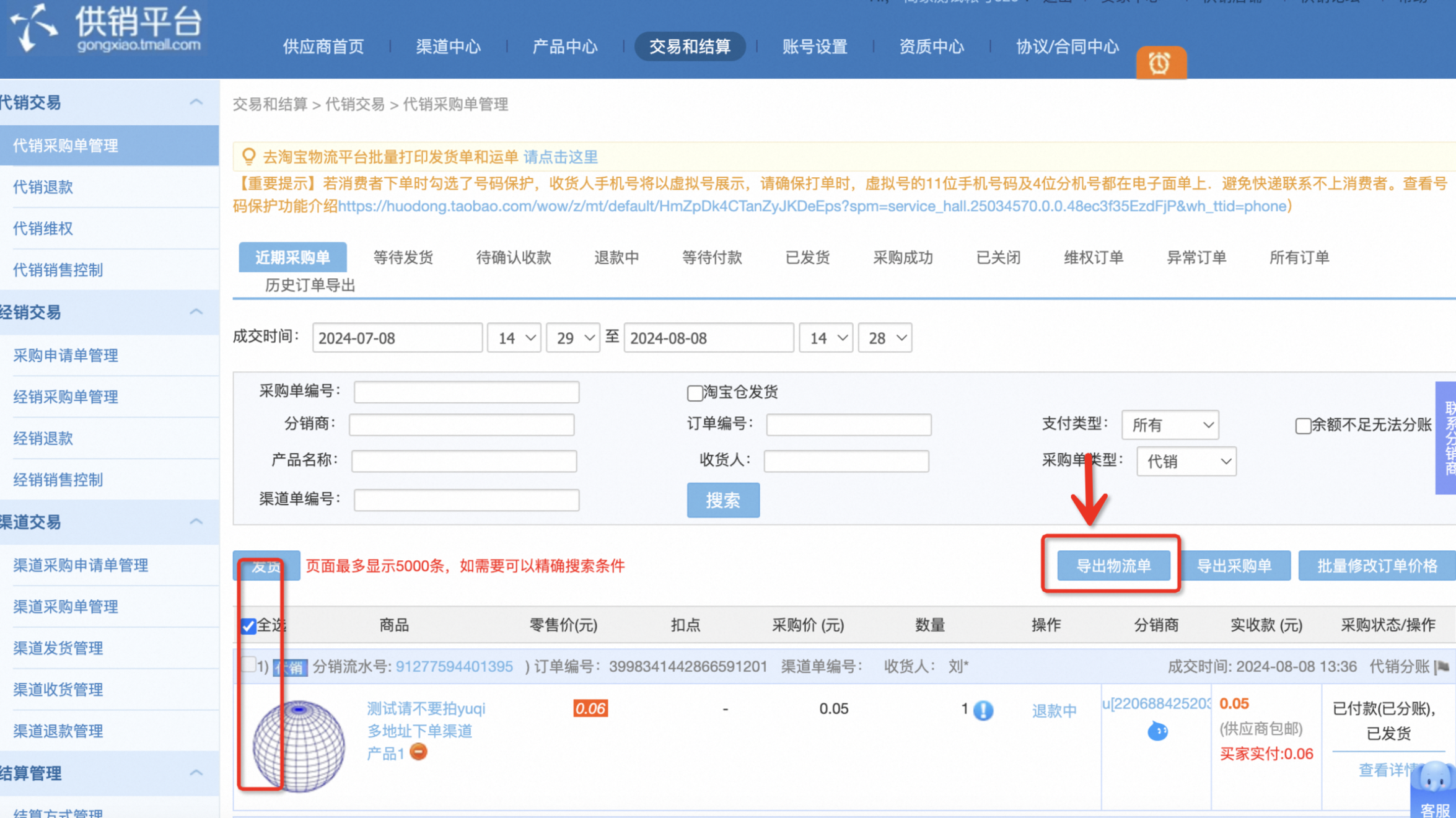This screenshot has width=1456, height=818.
Task: Check the 淘宝仓发货 checkbox
Action: 695,393
